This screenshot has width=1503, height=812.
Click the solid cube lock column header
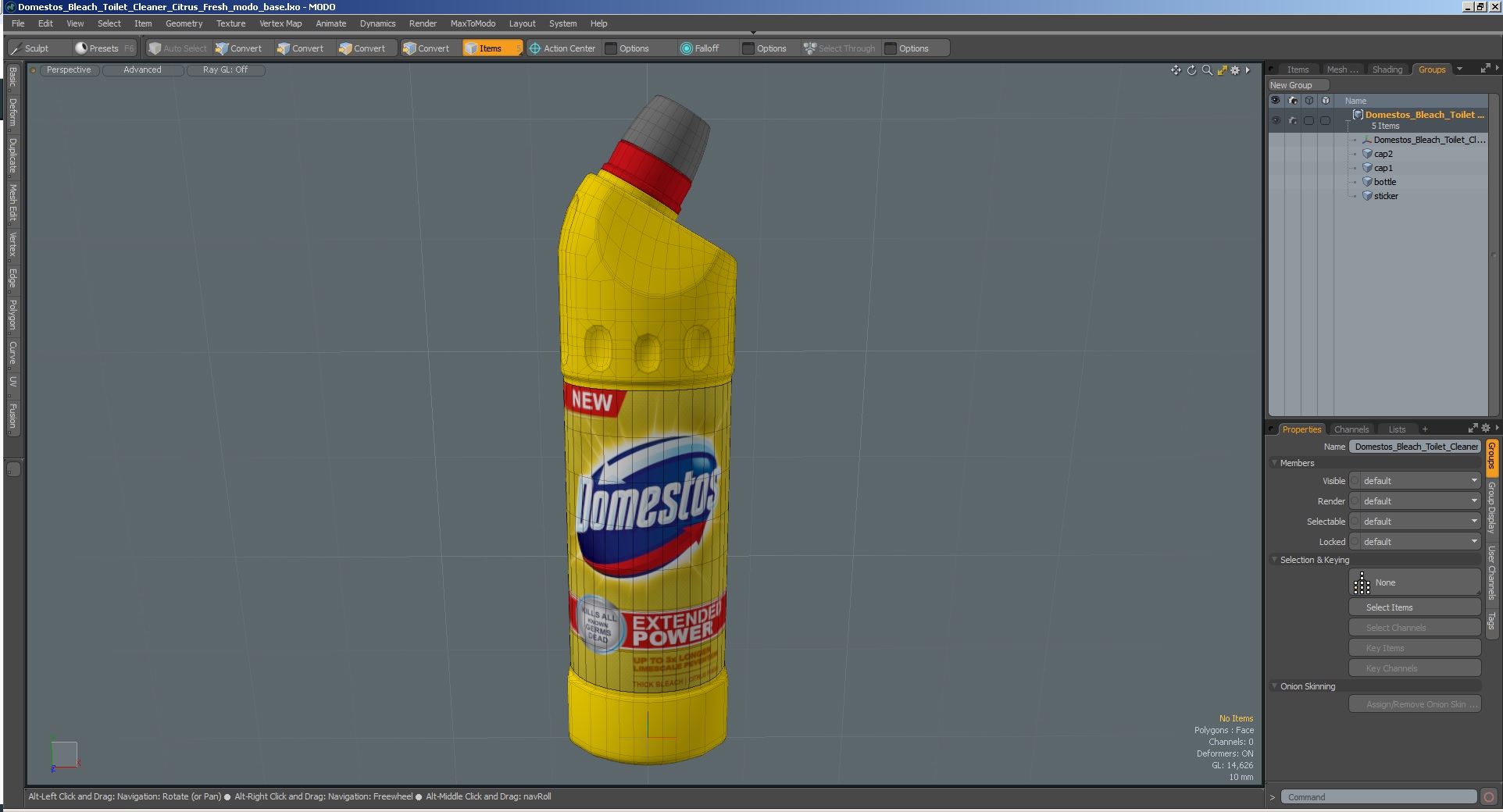click(x=1326, y=101)
